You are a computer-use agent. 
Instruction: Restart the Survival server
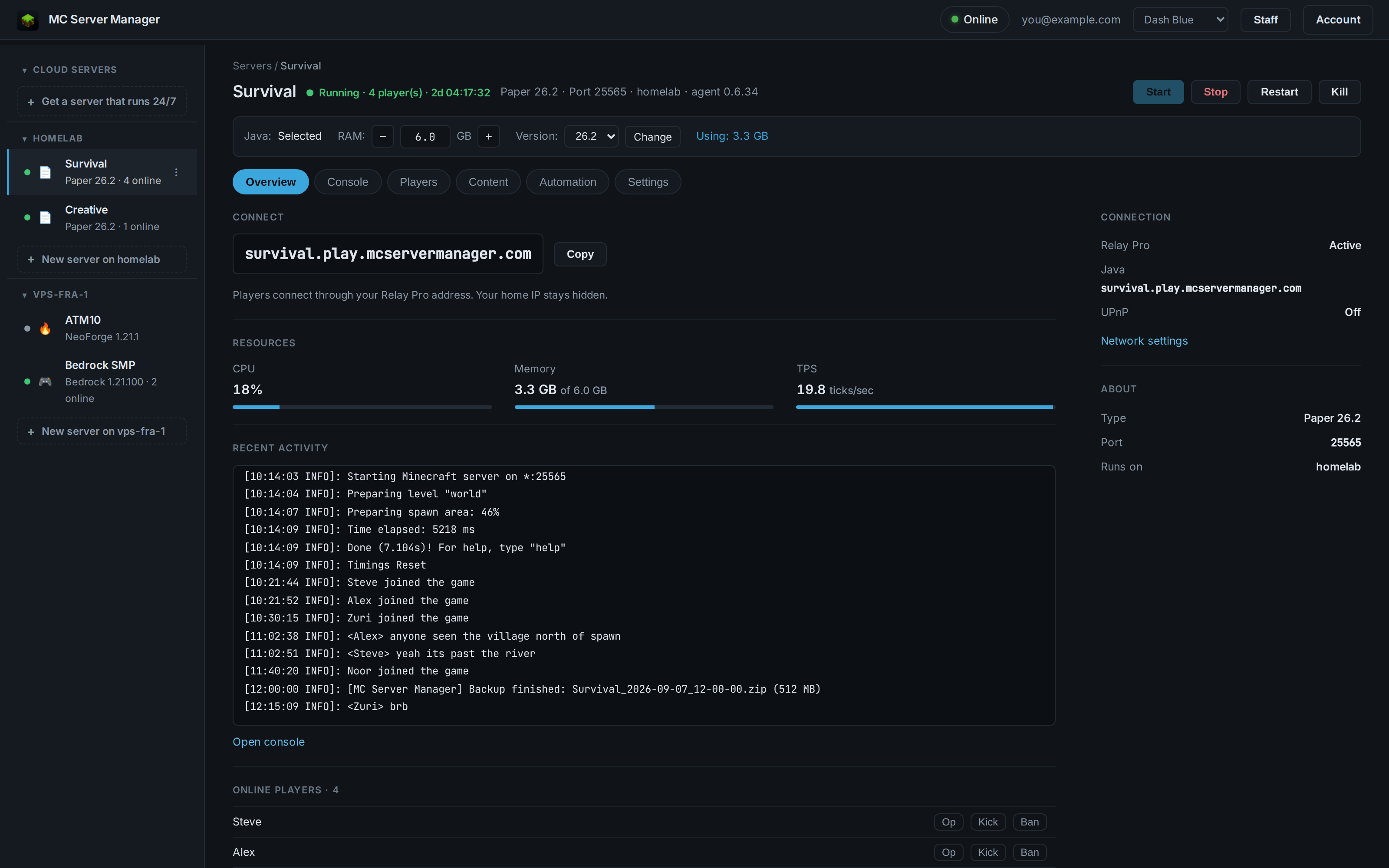1279,92
